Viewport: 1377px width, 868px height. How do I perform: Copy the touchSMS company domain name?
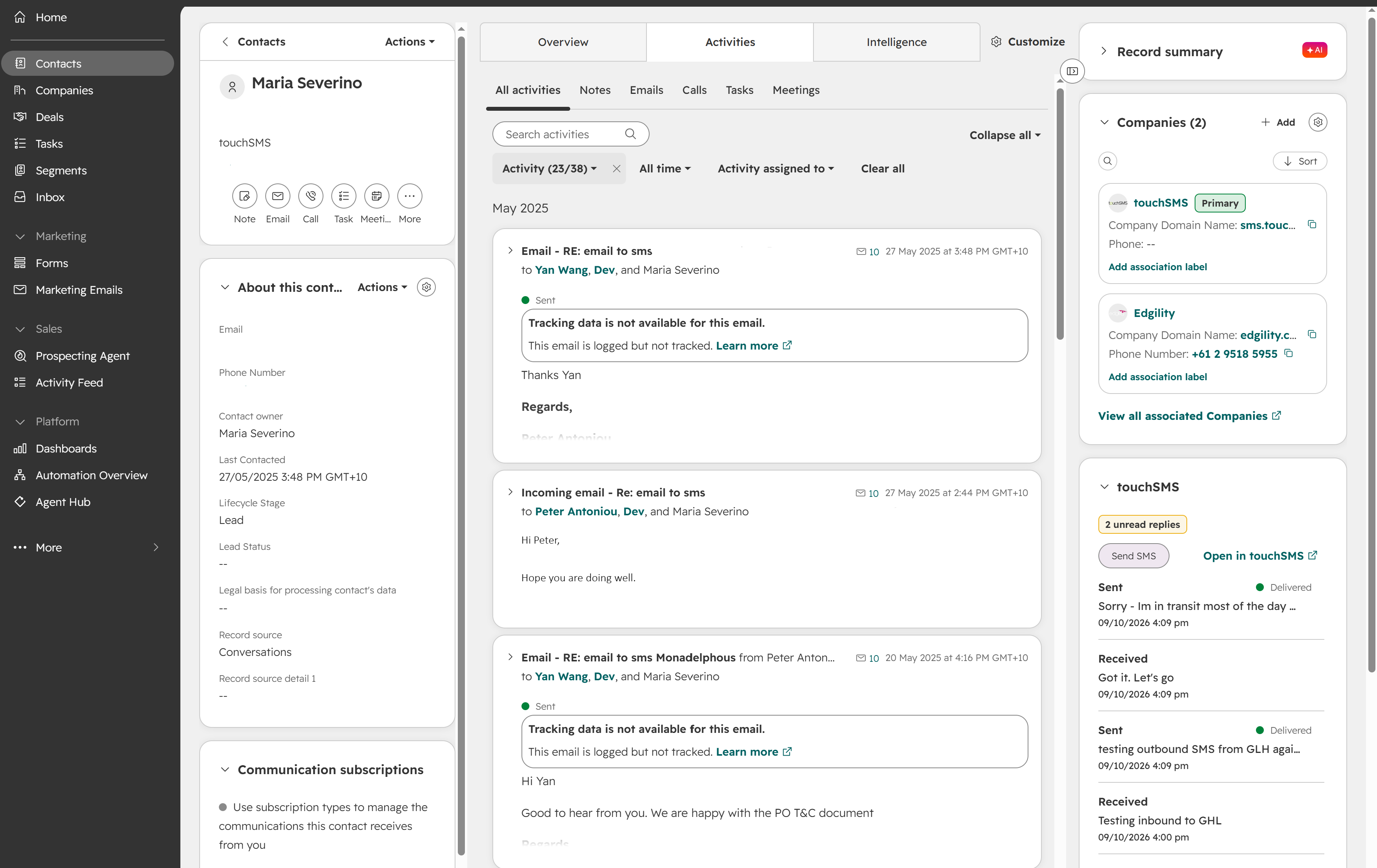click(x=1312, y=225)
